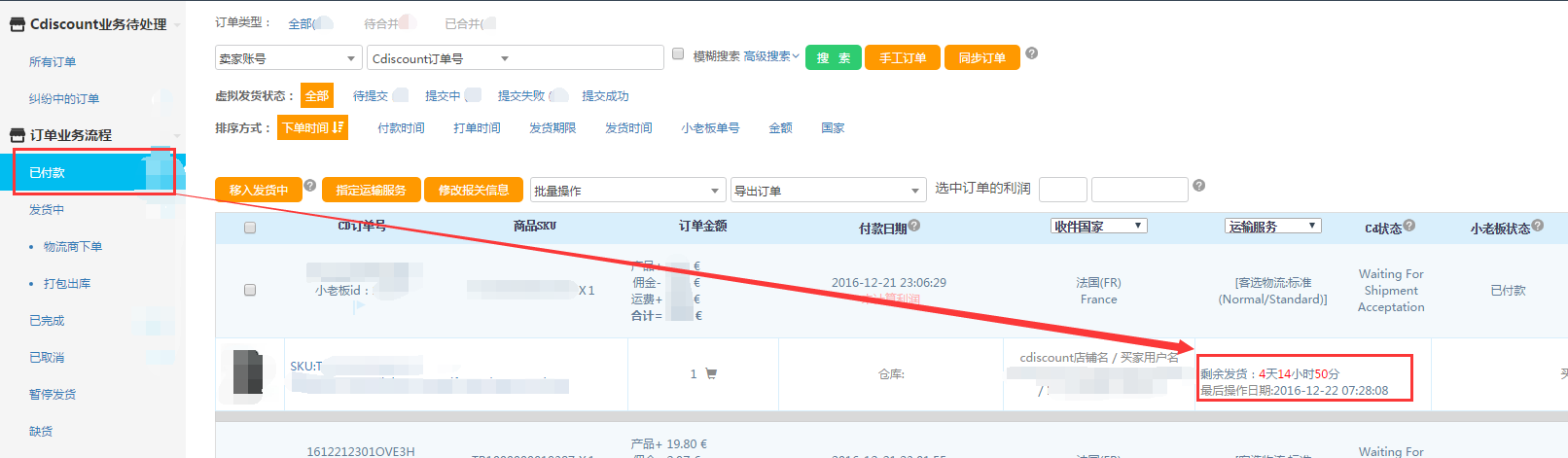Sort orders by 金额

tap(780, 127)
